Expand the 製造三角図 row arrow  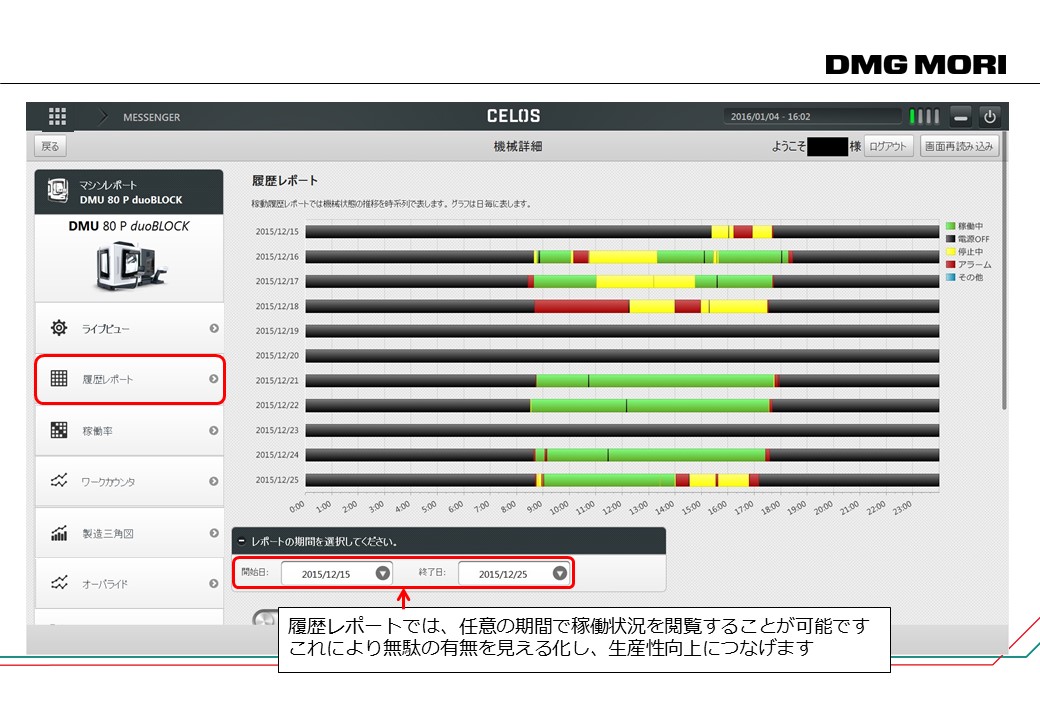[214, 532]
